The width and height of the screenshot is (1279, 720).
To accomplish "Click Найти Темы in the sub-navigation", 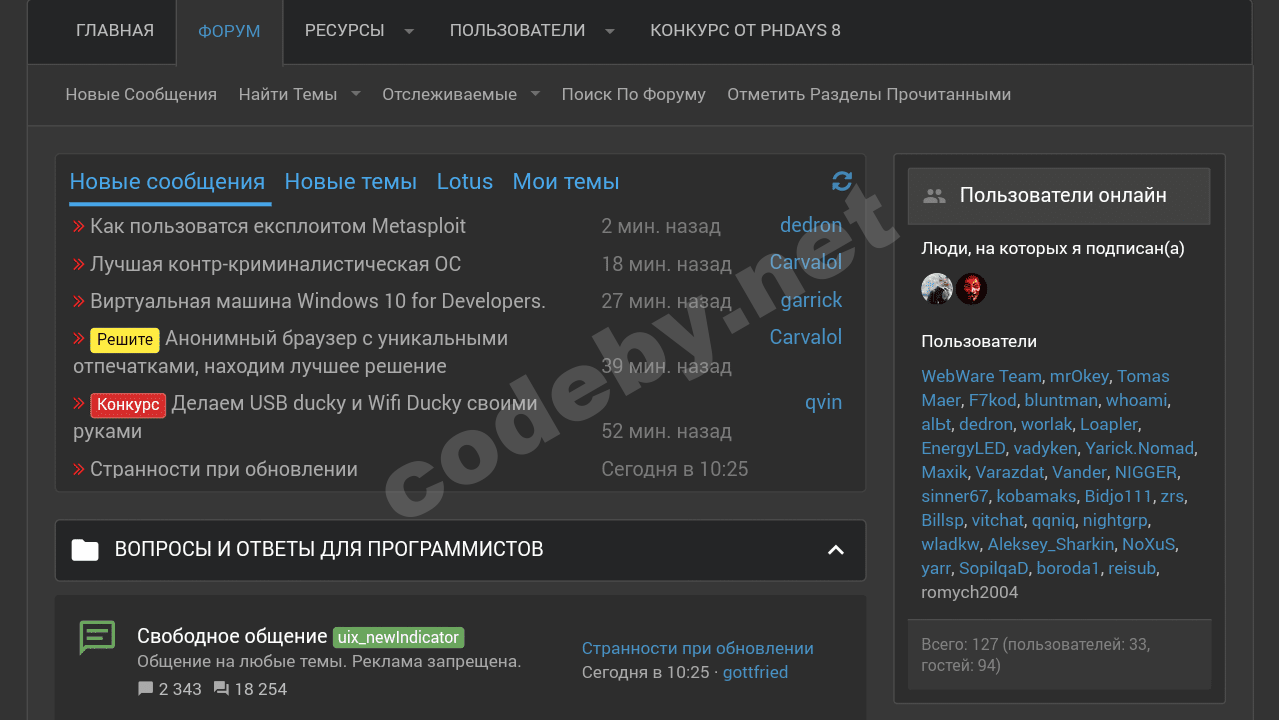I will [x=288, y=94].
